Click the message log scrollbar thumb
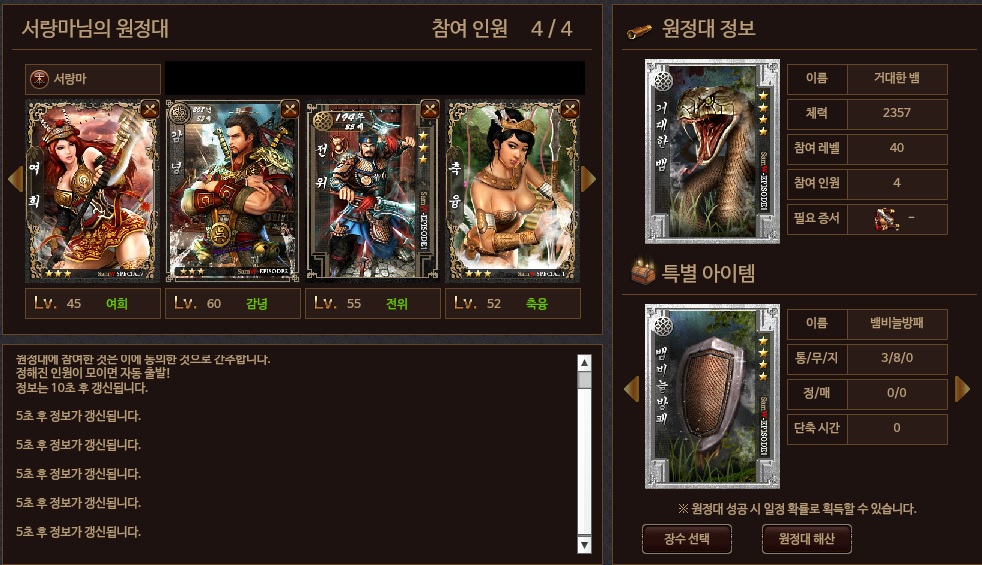 [x=584, y=380]
